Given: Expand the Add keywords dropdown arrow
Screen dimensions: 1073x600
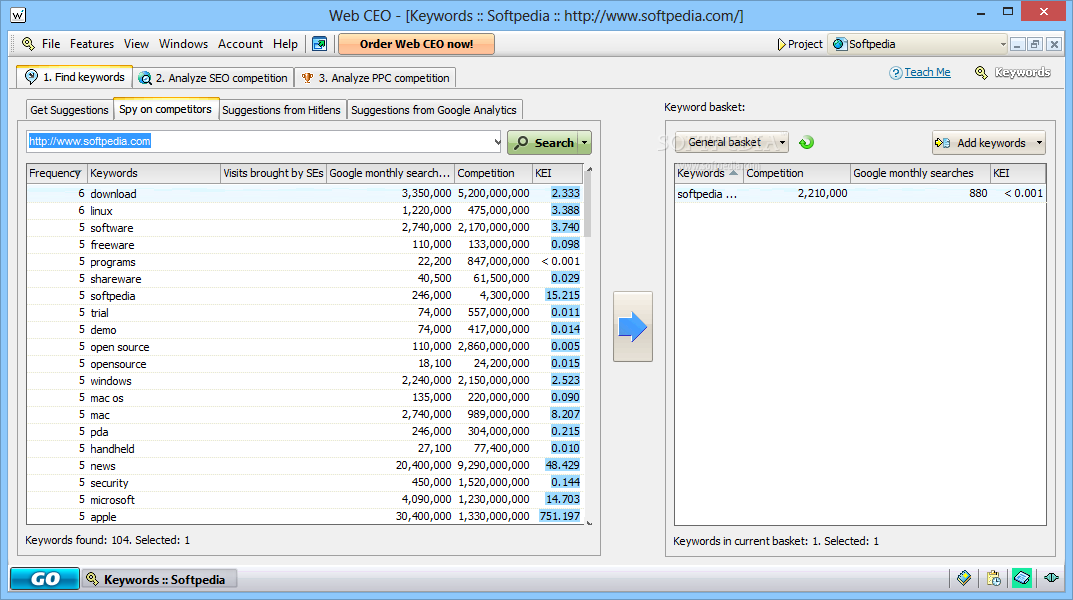Looking at the screenshot, I should 1039,142.
